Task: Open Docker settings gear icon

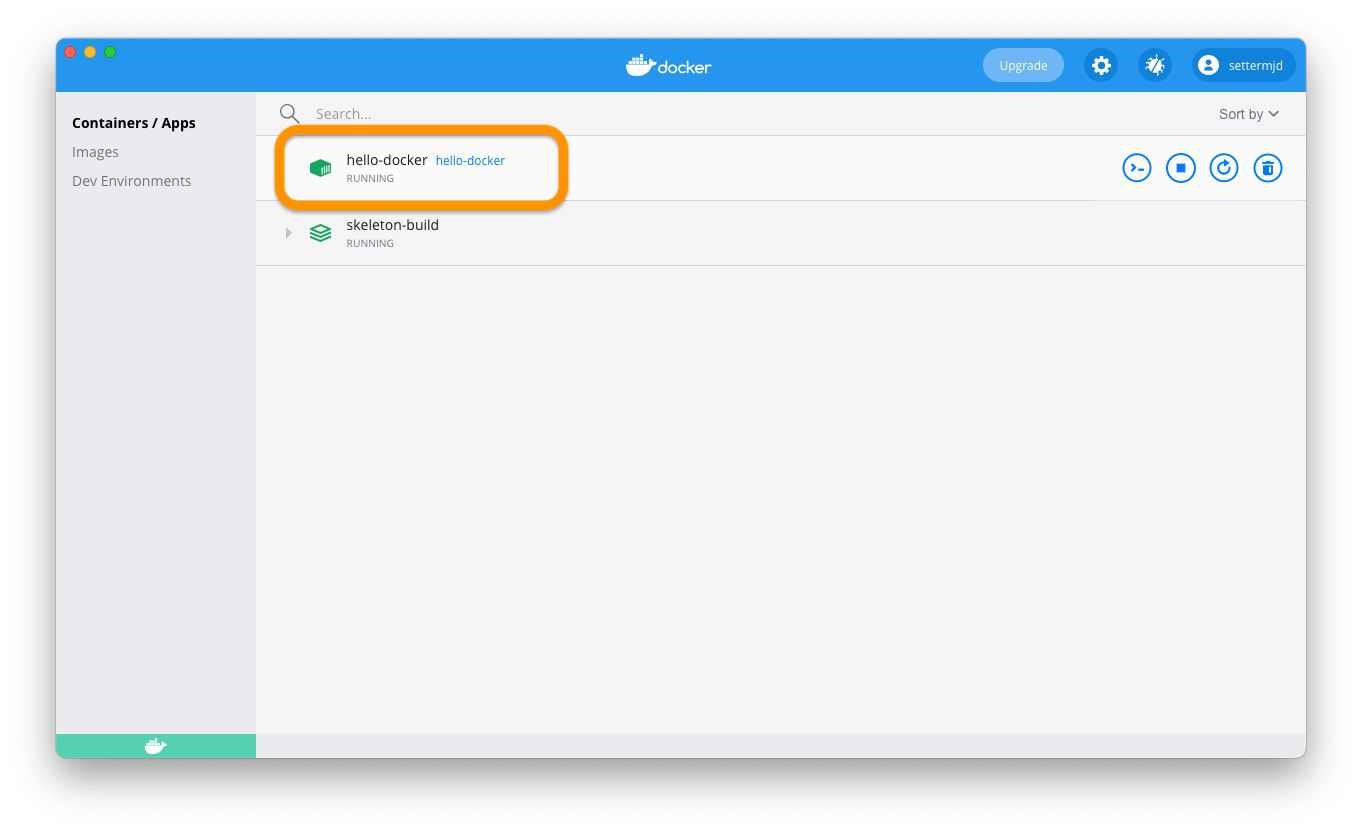Action: [x=1101, y=66]
